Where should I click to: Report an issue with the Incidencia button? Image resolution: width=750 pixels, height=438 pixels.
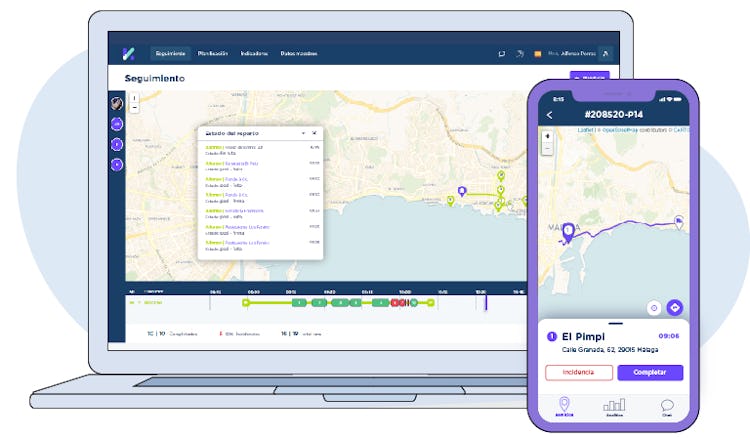click(579, 372)
